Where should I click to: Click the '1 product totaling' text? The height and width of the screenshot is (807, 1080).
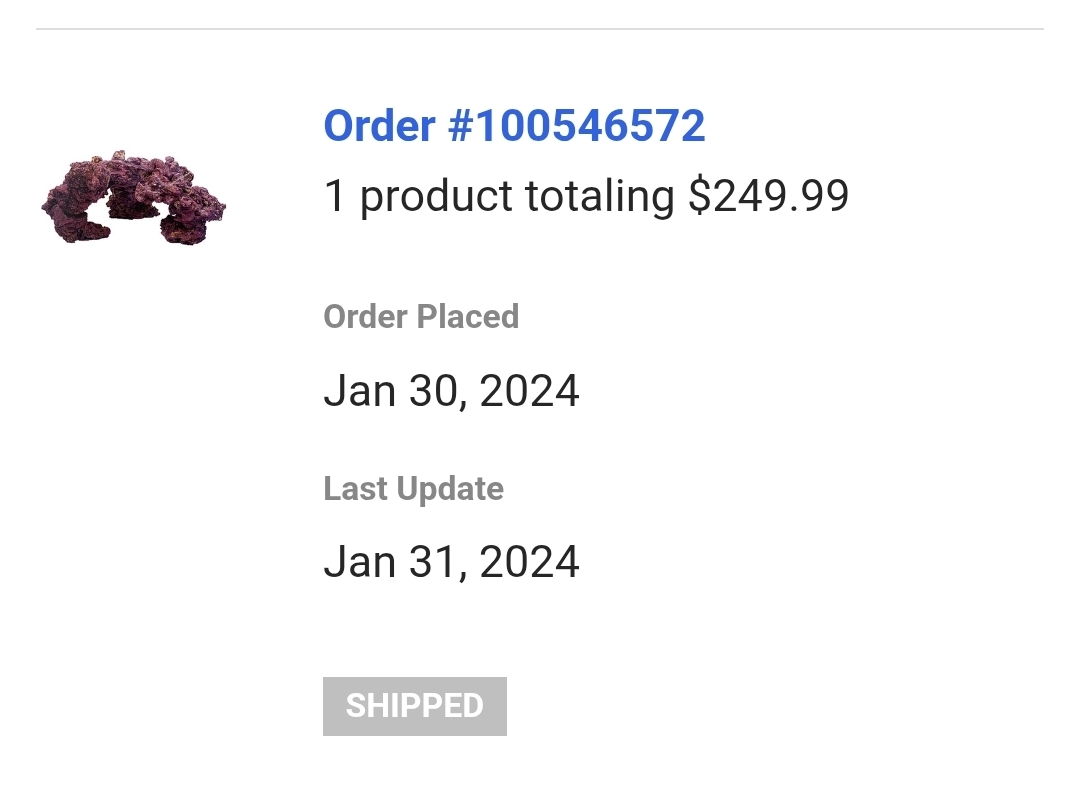click(499, 196)
